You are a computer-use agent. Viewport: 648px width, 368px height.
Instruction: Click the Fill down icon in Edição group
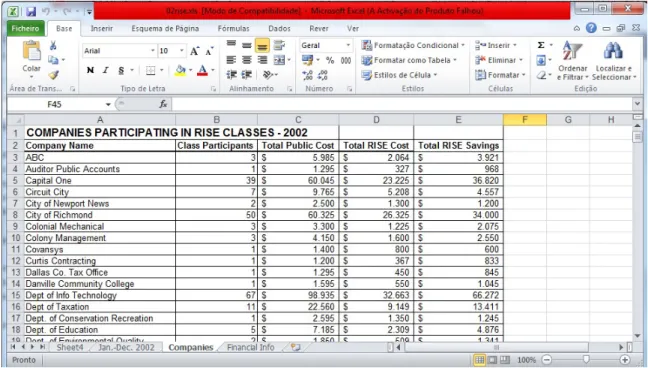pyautogui.click(x=541, y=60)
